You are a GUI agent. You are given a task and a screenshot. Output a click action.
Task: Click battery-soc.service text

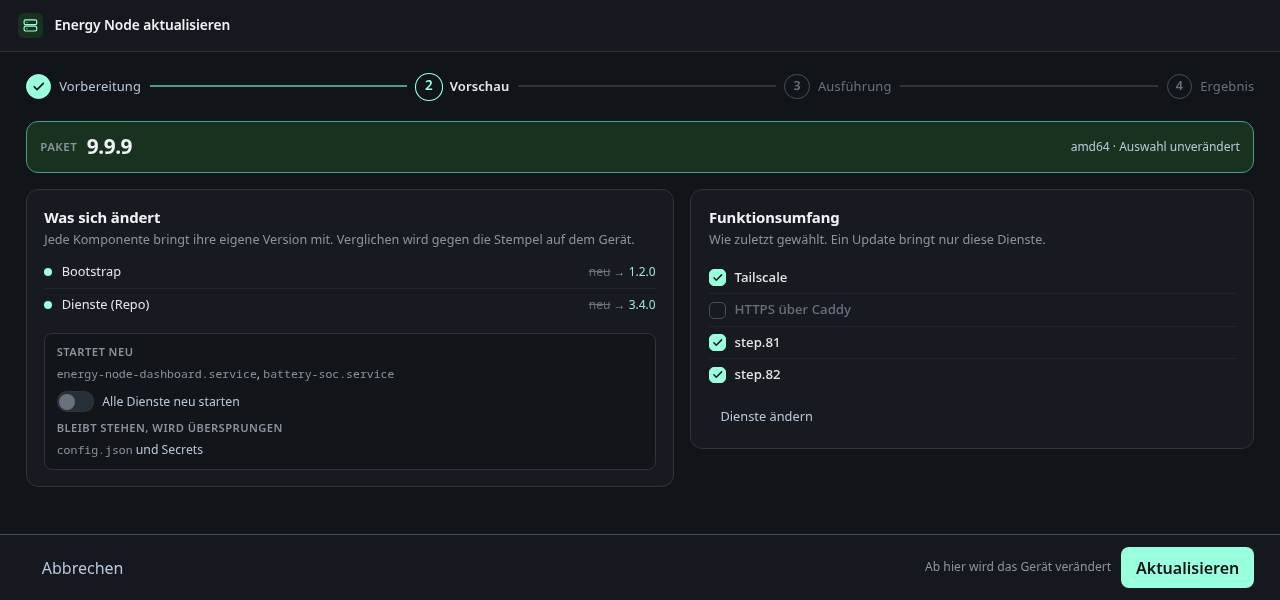tap(329, 374)
